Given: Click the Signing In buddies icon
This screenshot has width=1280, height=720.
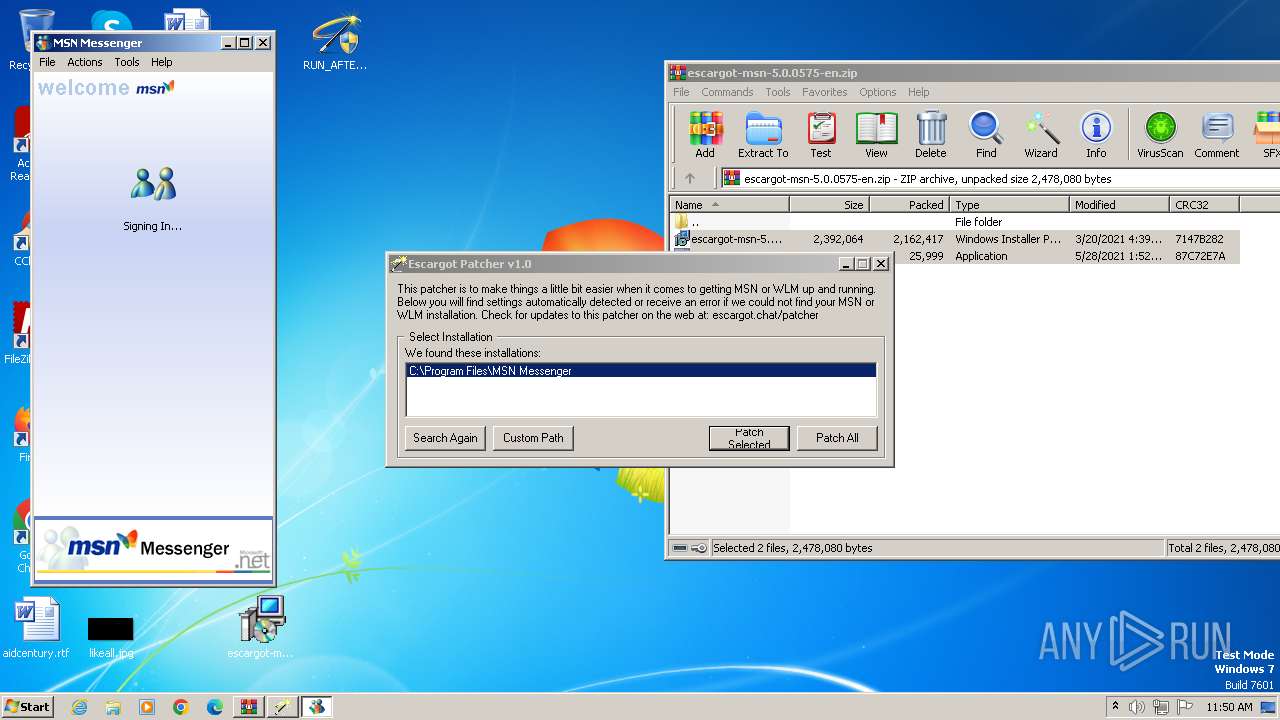Looking at the screenshot, I should coord(153,183).
